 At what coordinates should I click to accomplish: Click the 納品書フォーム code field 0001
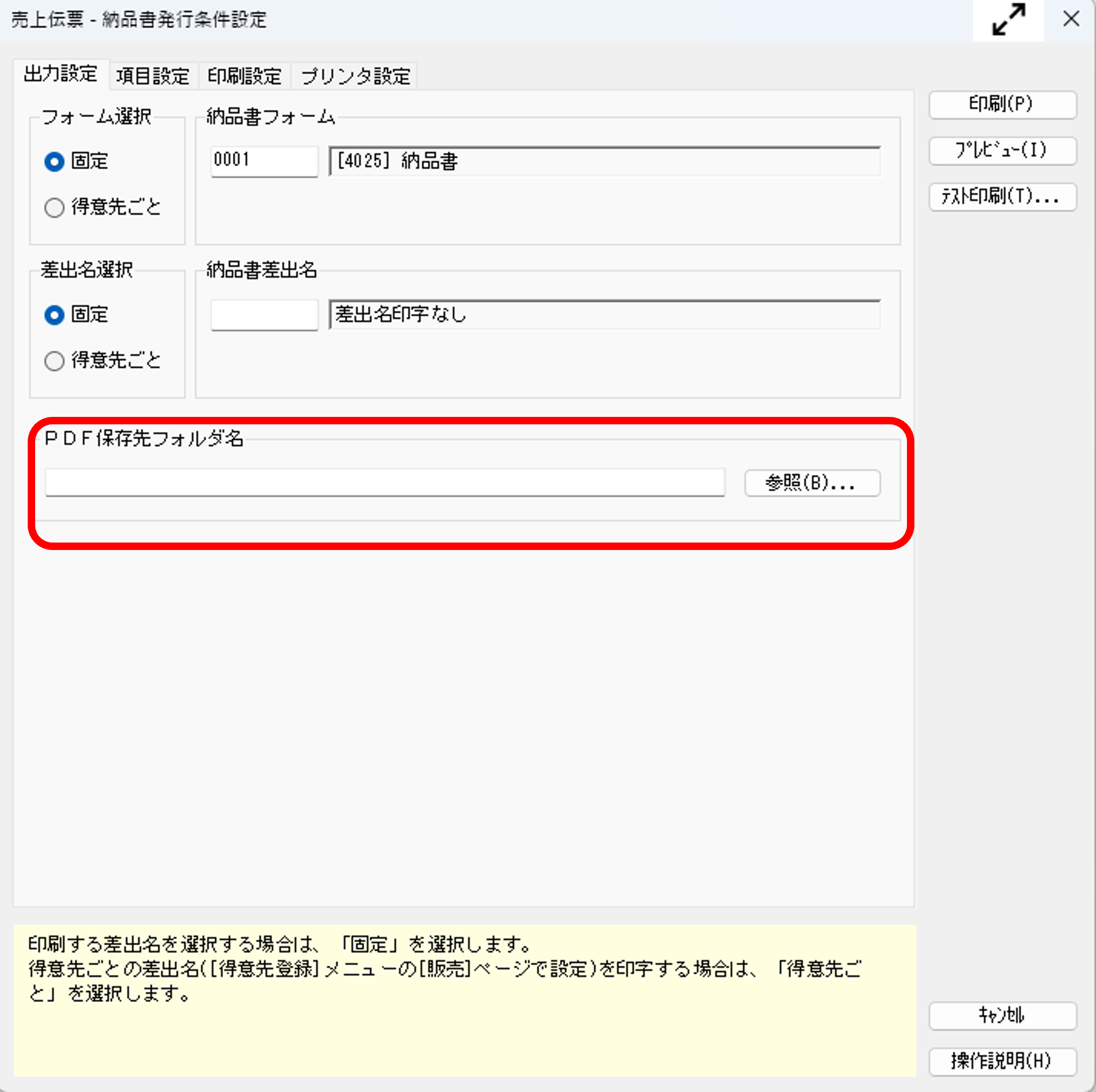[x=264, y=162]
